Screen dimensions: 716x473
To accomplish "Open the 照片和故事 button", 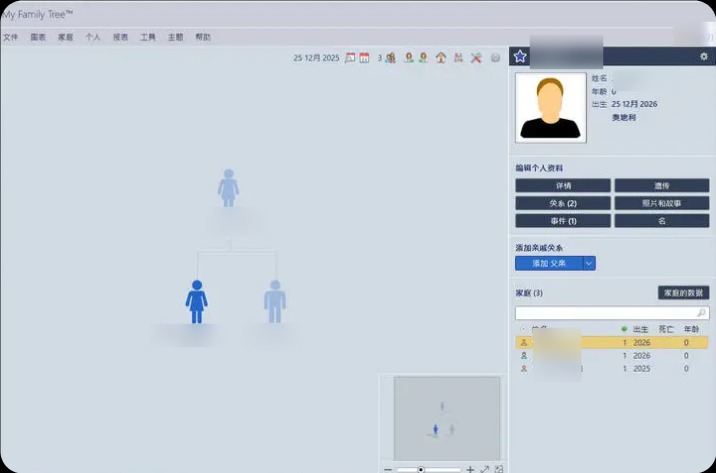I will coord(662,203).
